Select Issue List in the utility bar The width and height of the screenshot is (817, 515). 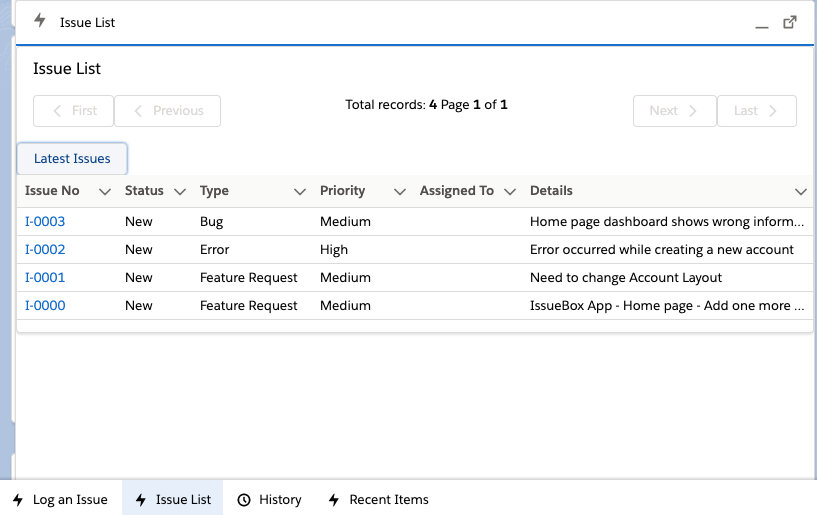(173, 499)
